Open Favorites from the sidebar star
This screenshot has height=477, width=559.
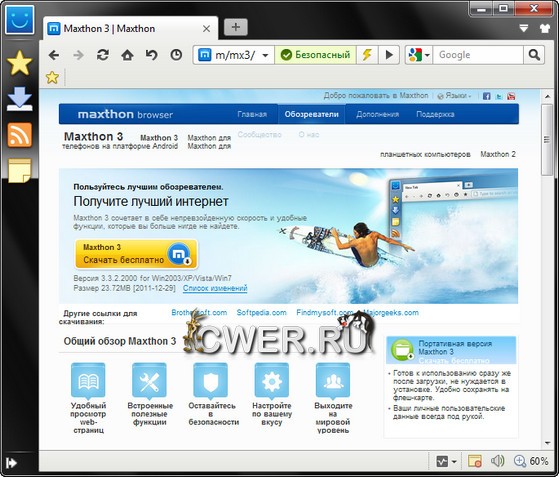[20, 63]
